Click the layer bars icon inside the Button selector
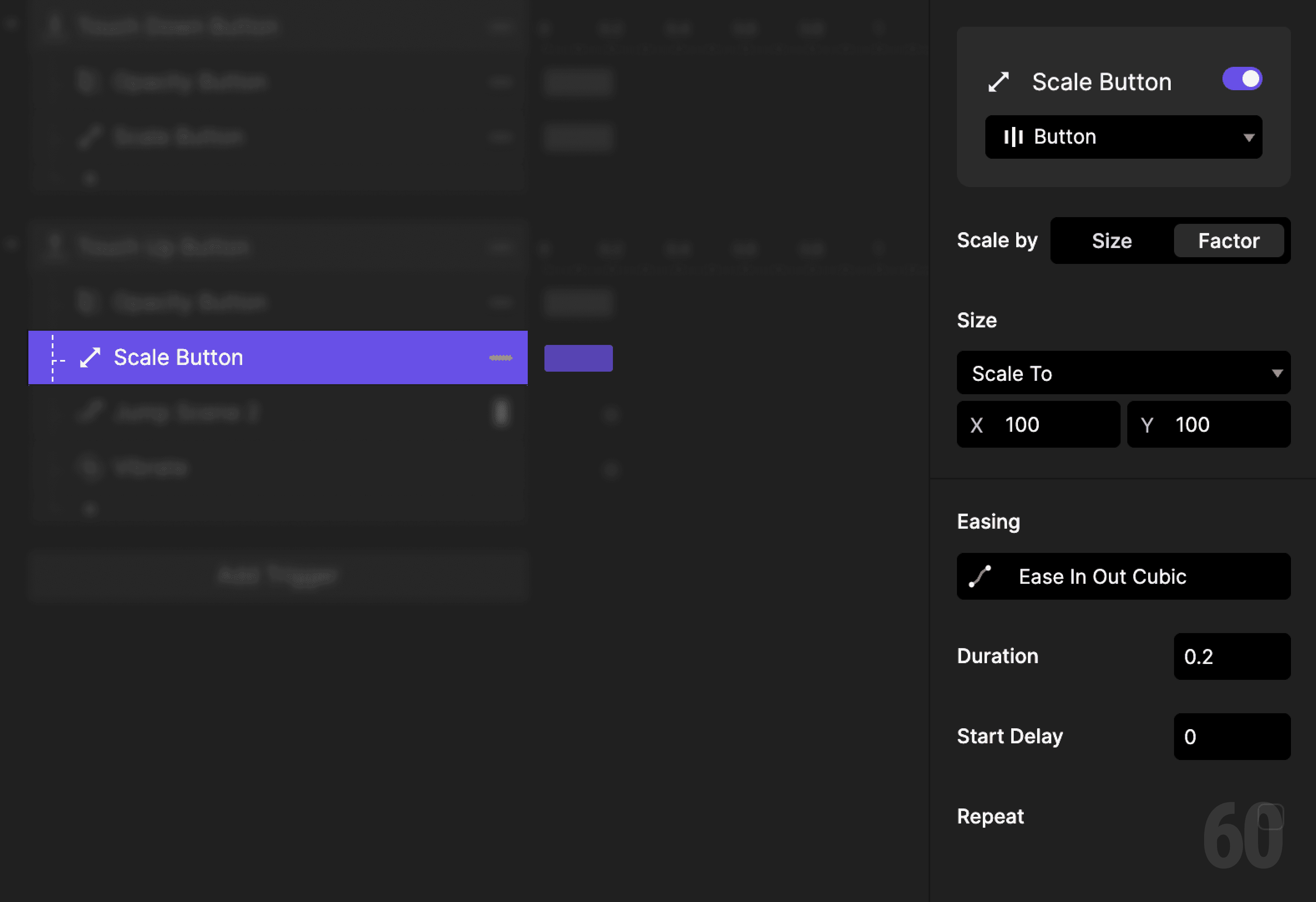This screenshot has width=1316, height=902. [1014, 137]
